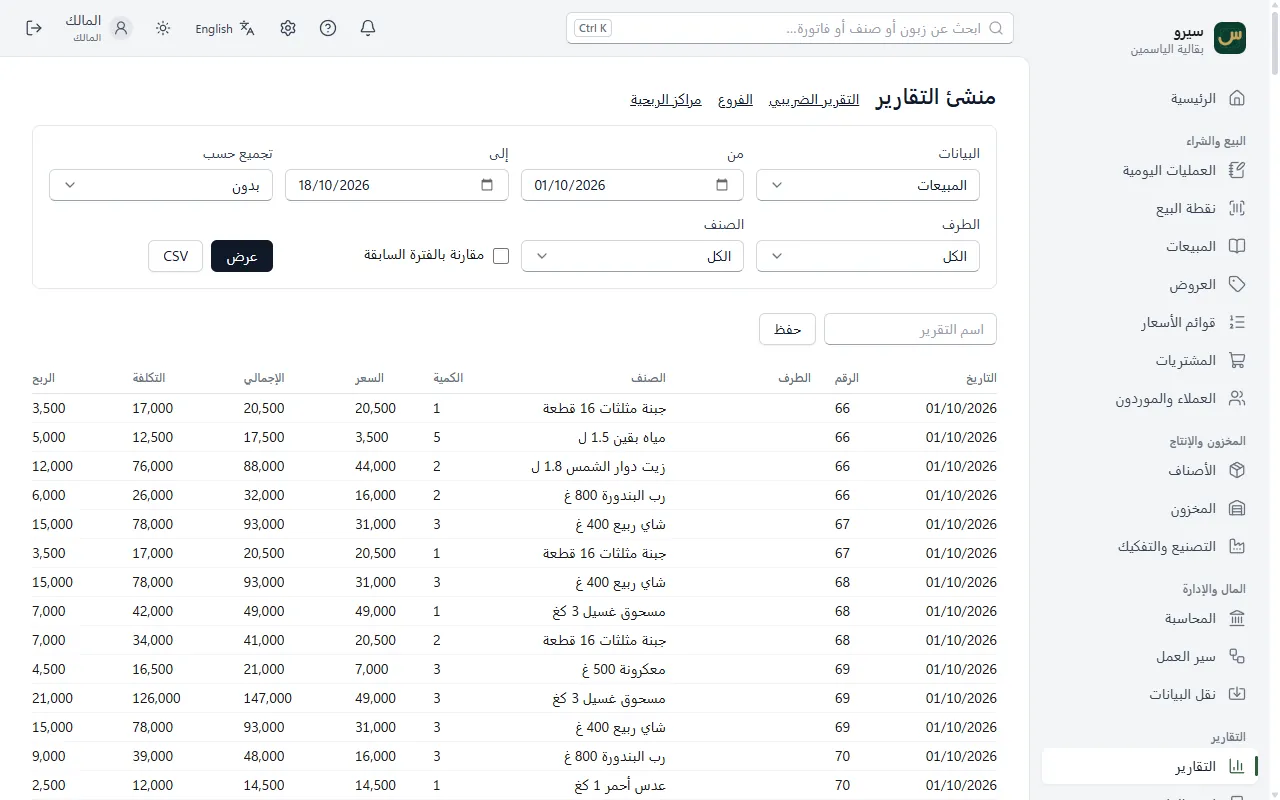Viewport: 1280px width, 800px height.
Task: Open قوائم الأسعار list icon
Action: 1237,322
